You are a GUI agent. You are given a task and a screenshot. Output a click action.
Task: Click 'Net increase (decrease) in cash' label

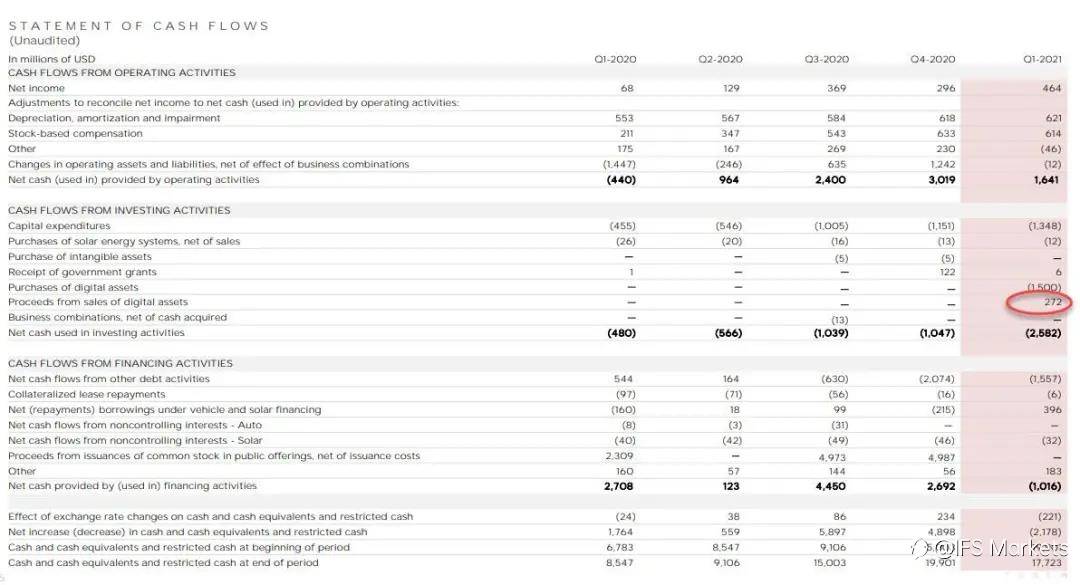pos(188,532)
